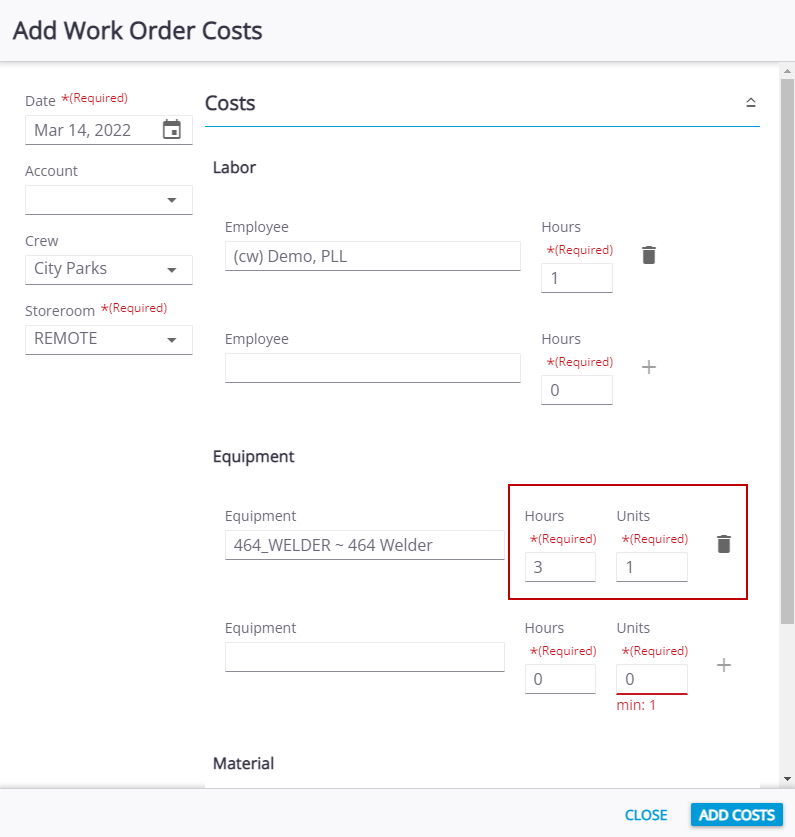
Task: Click the scroll down arrow of the scrollbar
Action: point(788,779)
